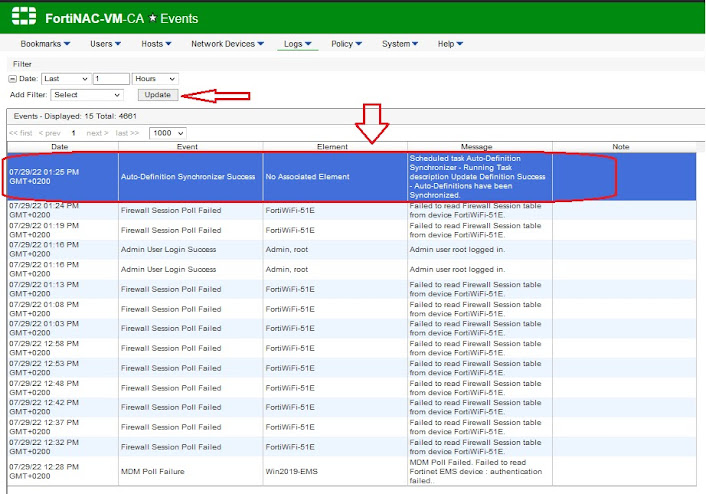Sort by the Message column header
The width and height of the screenshot is (706, 494).
(x=480, y=147)
